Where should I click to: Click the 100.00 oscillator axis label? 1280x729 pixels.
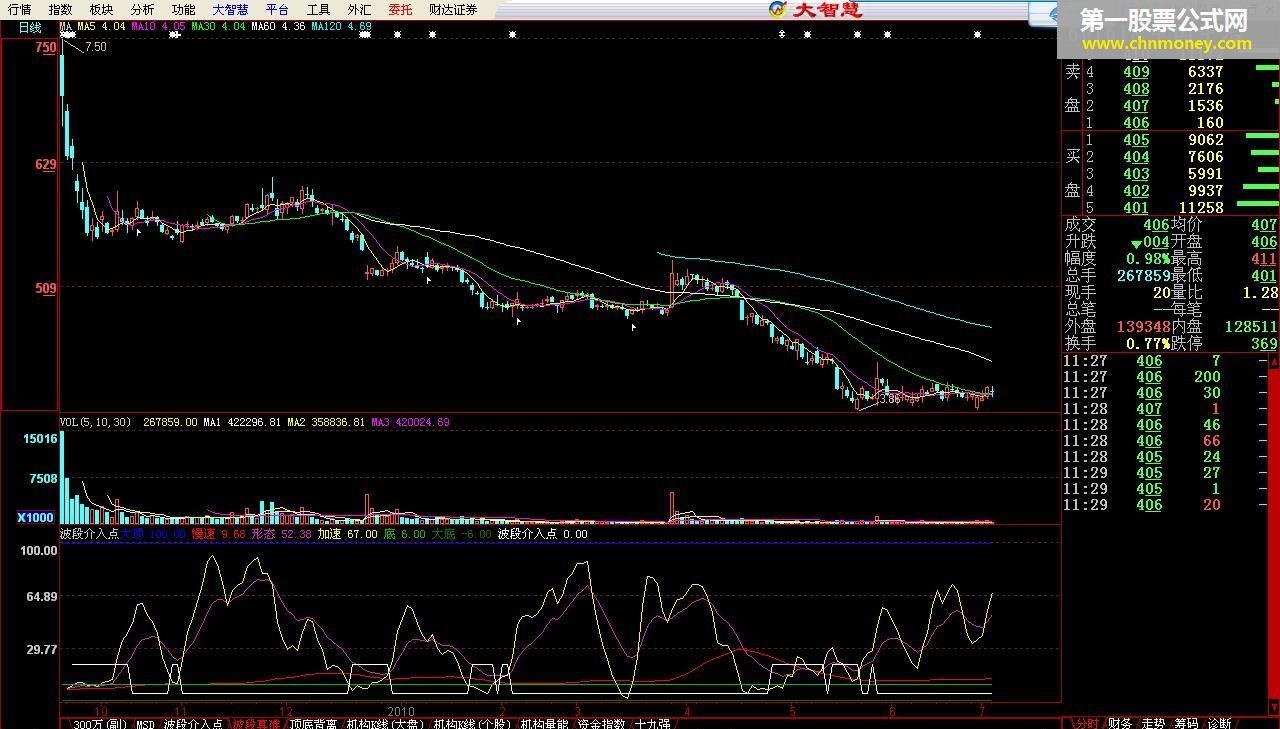coord(40,550)
